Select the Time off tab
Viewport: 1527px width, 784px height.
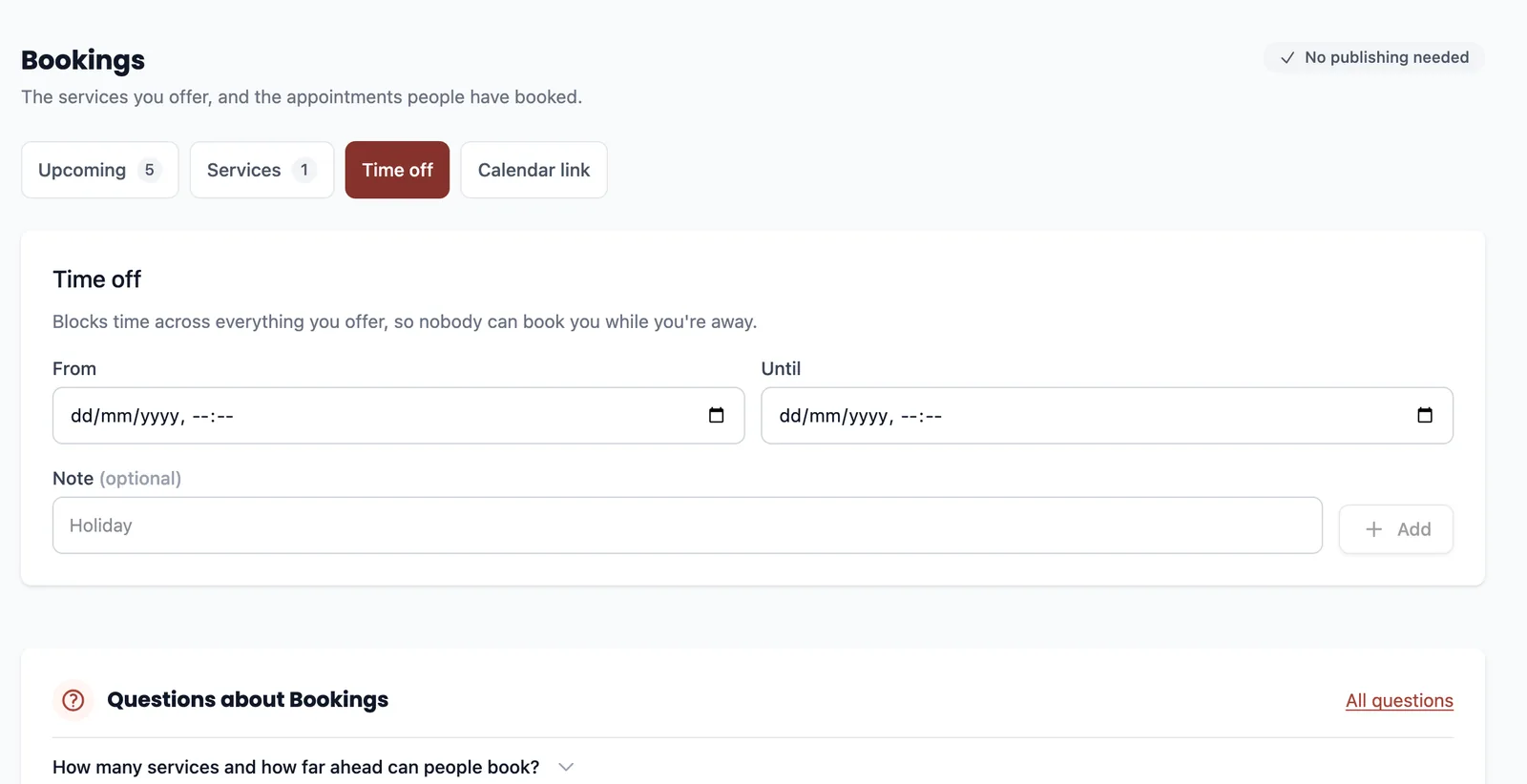click(397, 170)
